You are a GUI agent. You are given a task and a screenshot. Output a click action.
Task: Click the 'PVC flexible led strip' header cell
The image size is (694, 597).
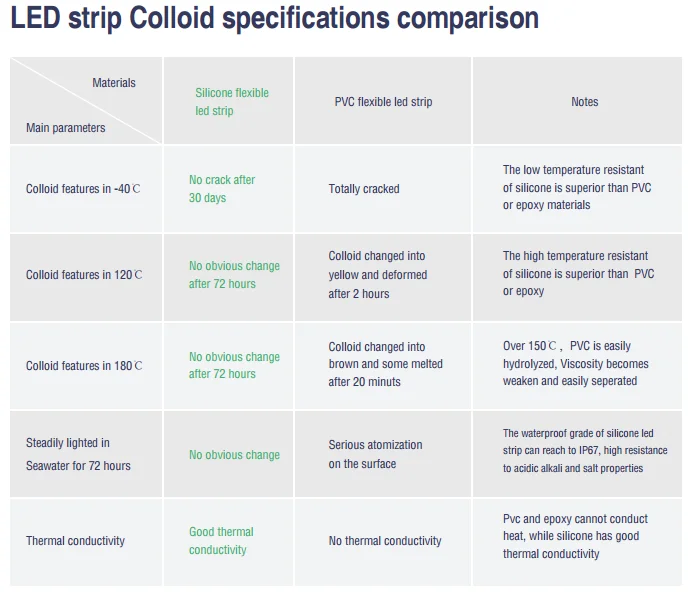coord(383,101)
